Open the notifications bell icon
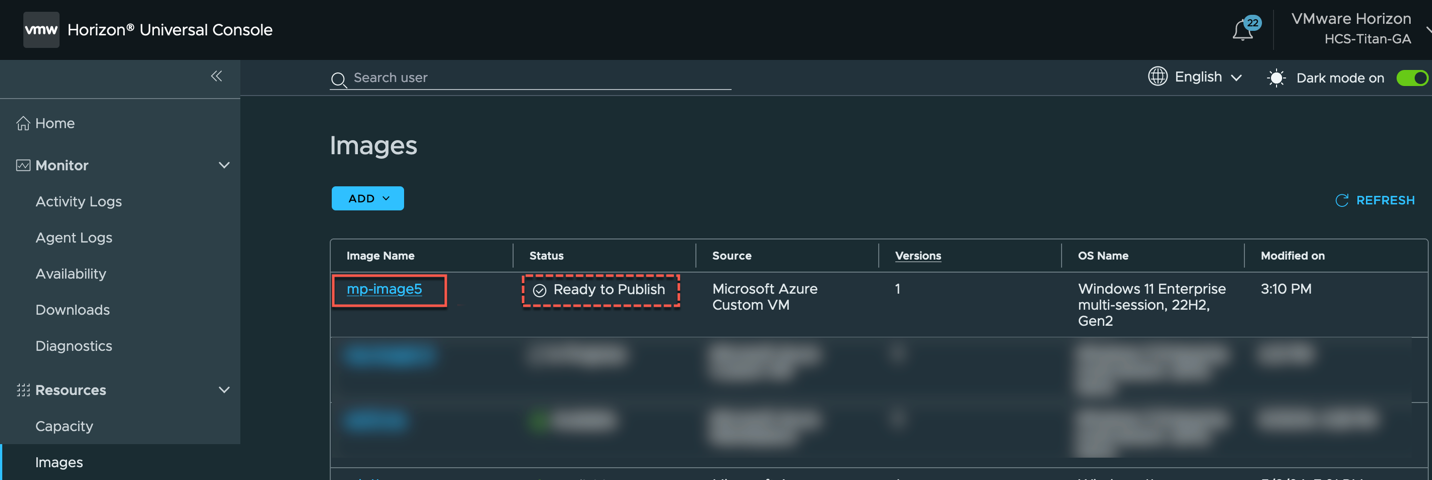 pos(1243,31)
